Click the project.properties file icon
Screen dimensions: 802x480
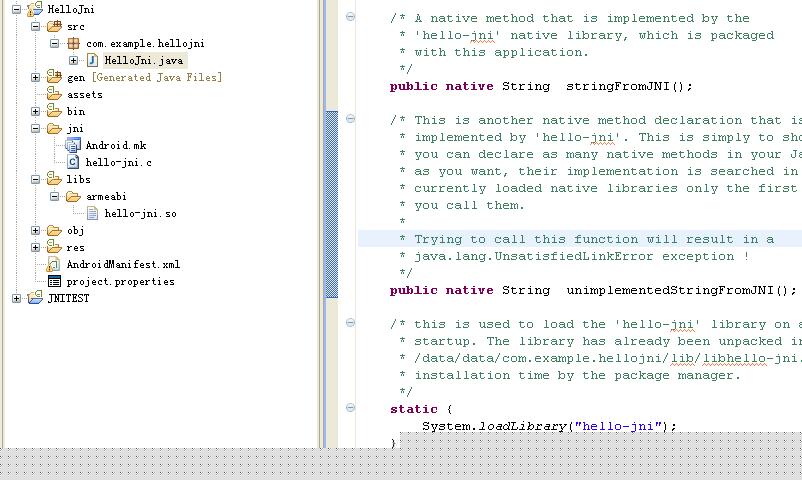pyautogui.click(x=54, y=281)
